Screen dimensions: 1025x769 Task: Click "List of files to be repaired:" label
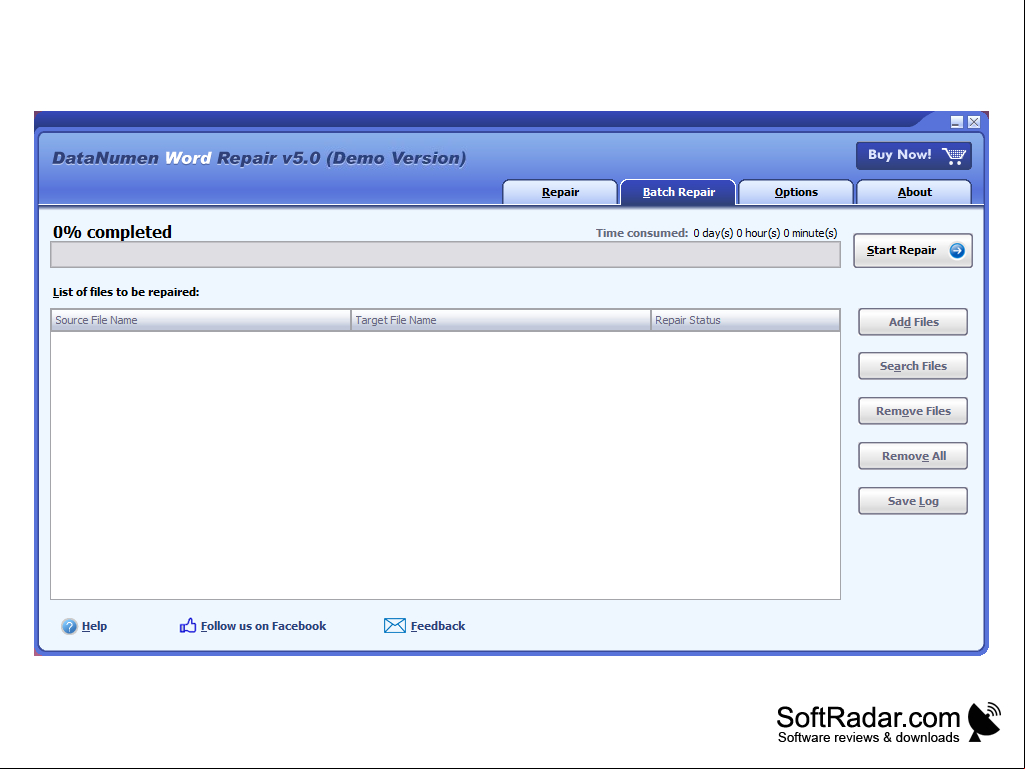coord(126,292)
